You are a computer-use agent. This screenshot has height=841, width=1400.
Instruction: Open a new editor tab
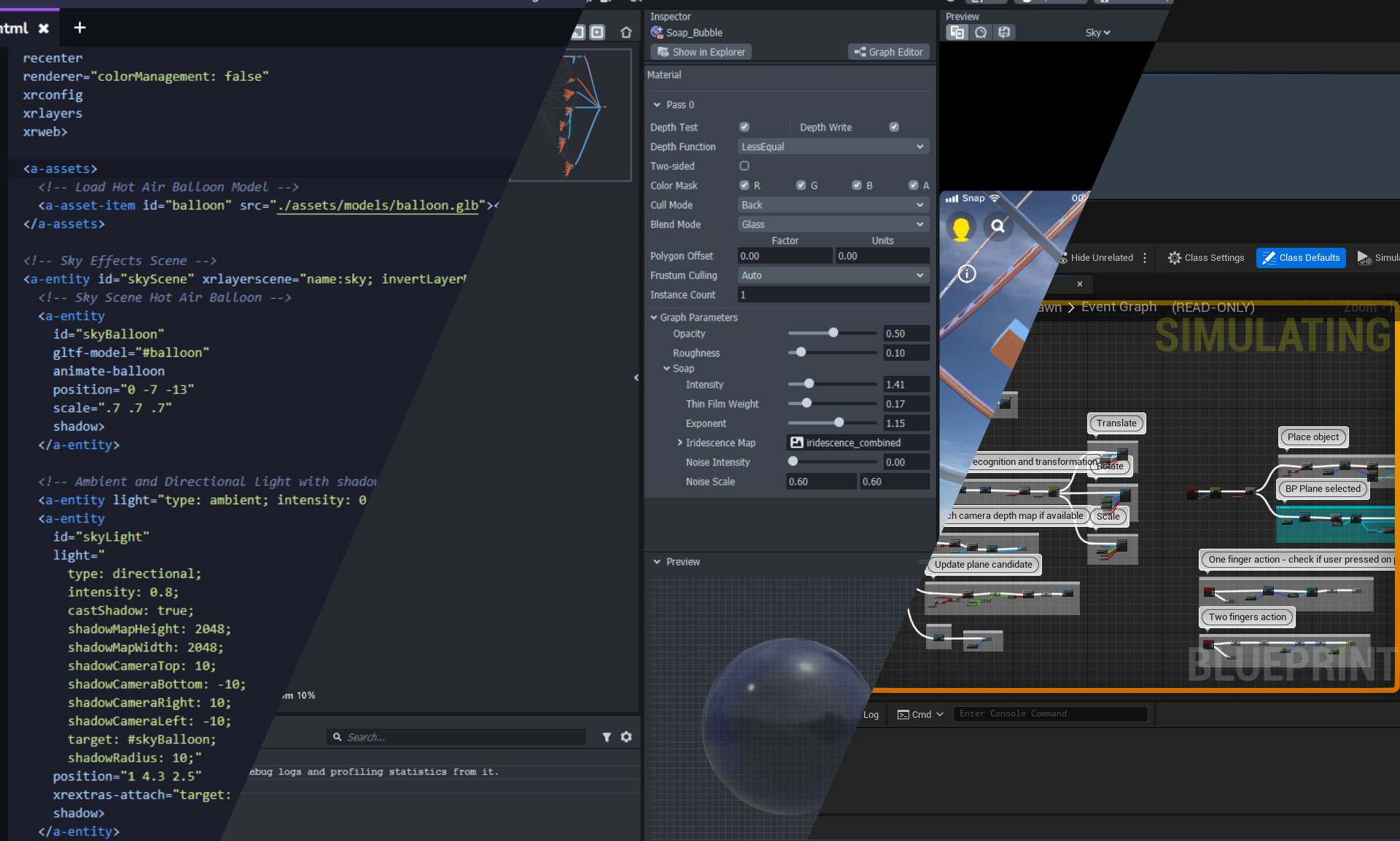point(79,28)
